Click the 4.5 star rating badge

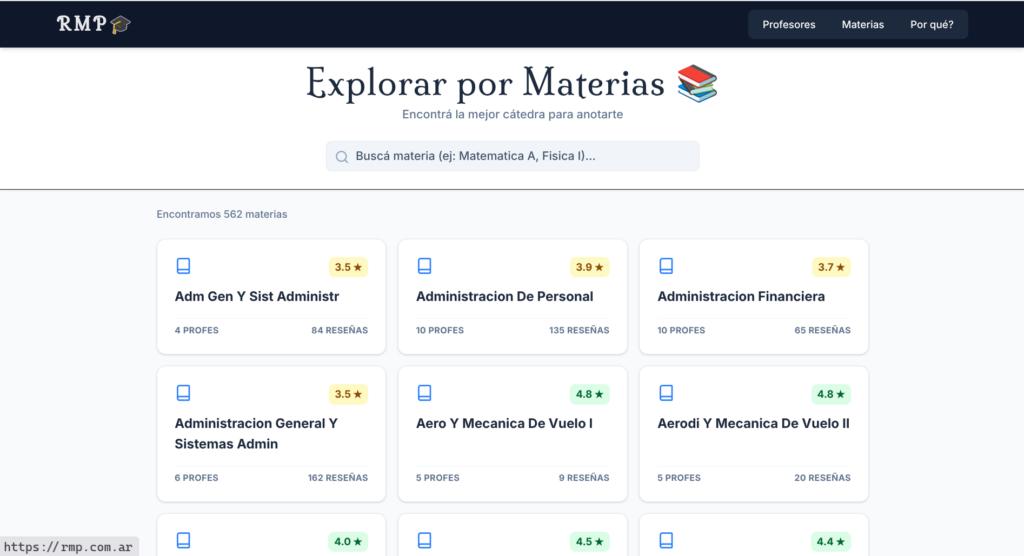coord(589,542)
